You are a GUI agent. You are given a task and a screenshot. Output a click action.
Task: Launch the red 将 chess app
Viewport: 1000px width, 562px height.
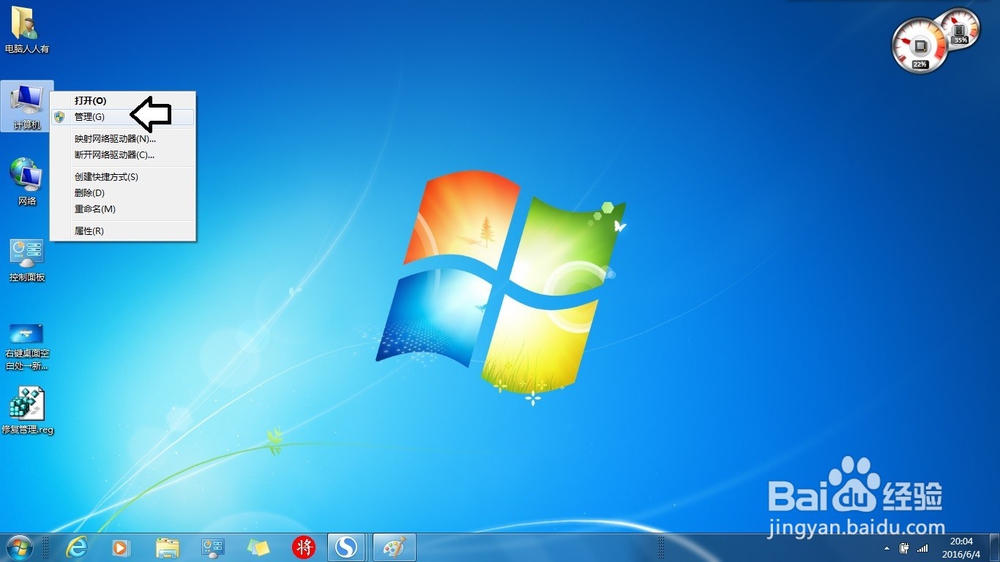pos(304,547)
